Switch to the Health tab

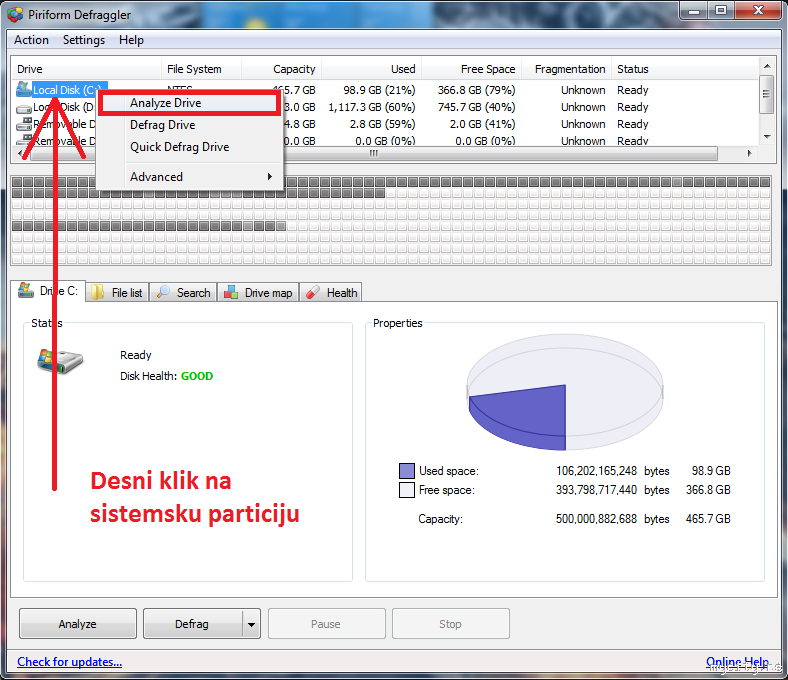tap(331, 293)
